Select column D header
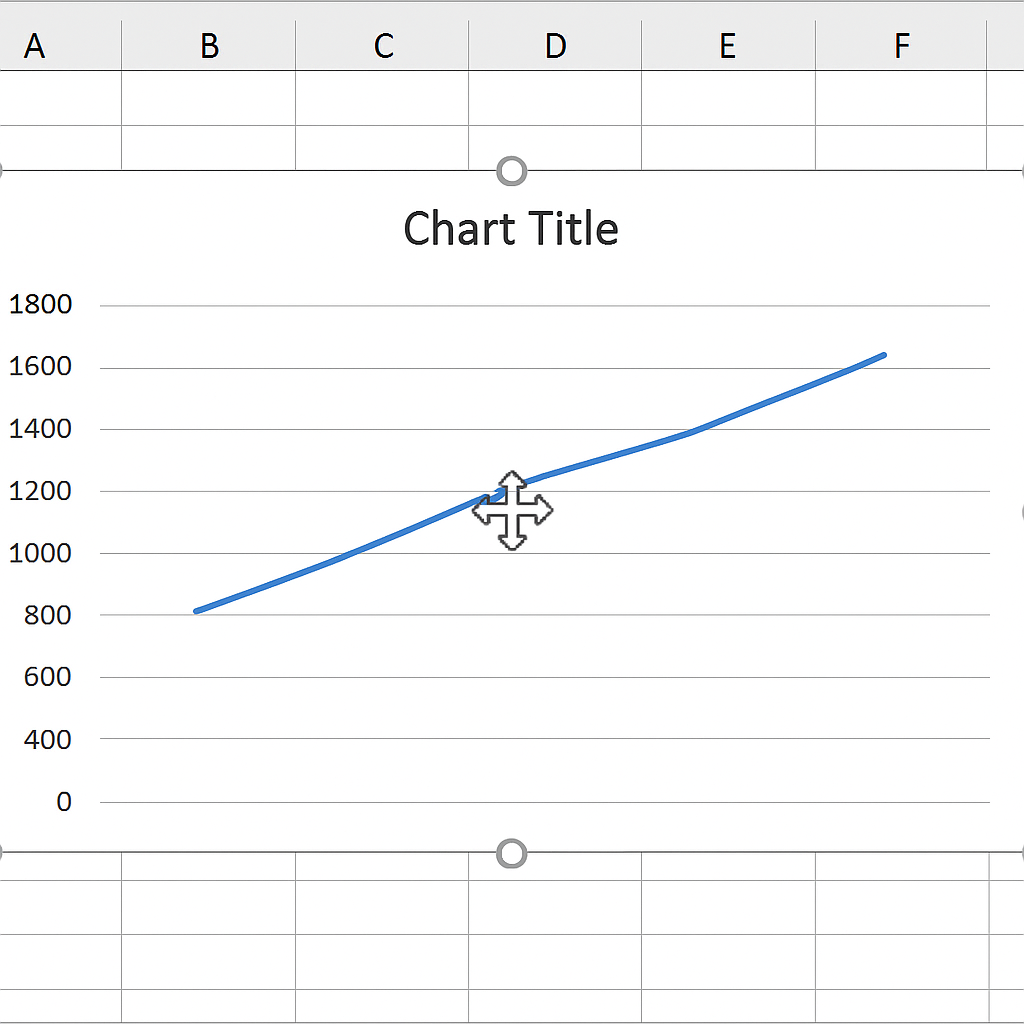The width and height of the screenshot is (1024, 1024). click(x=555, y=45)
